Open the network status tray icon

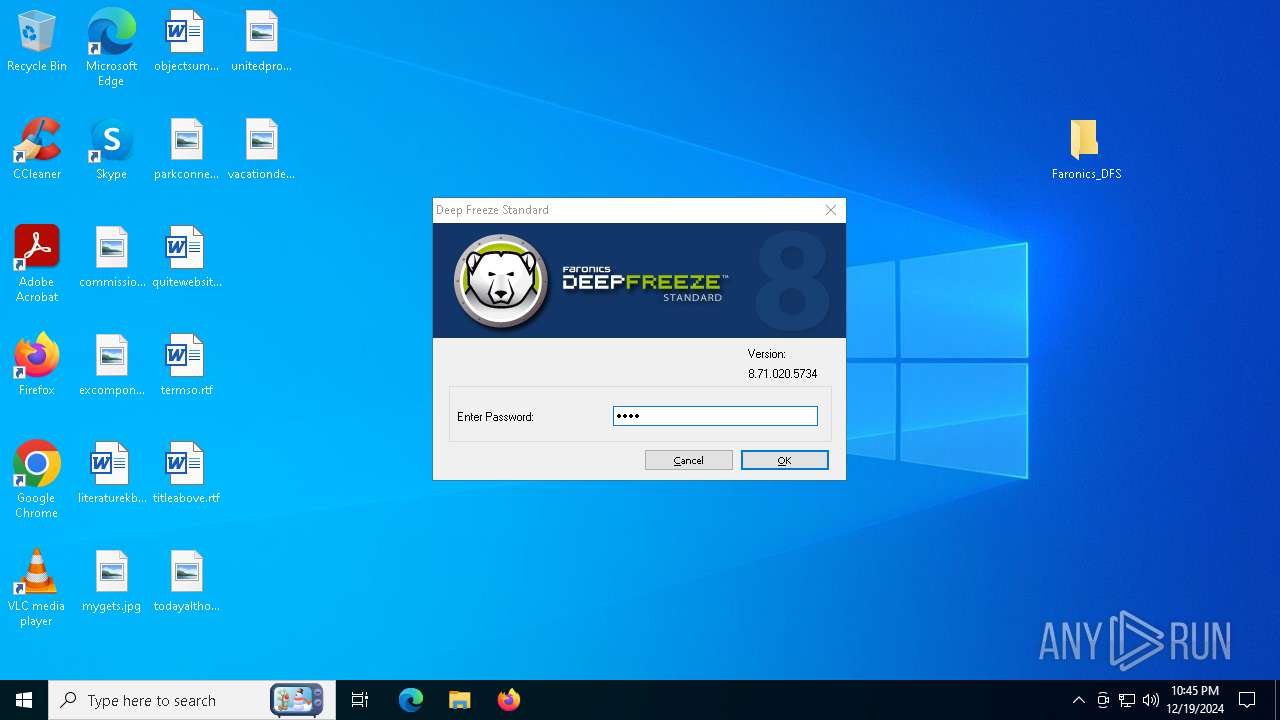(x=1127, y=700)
